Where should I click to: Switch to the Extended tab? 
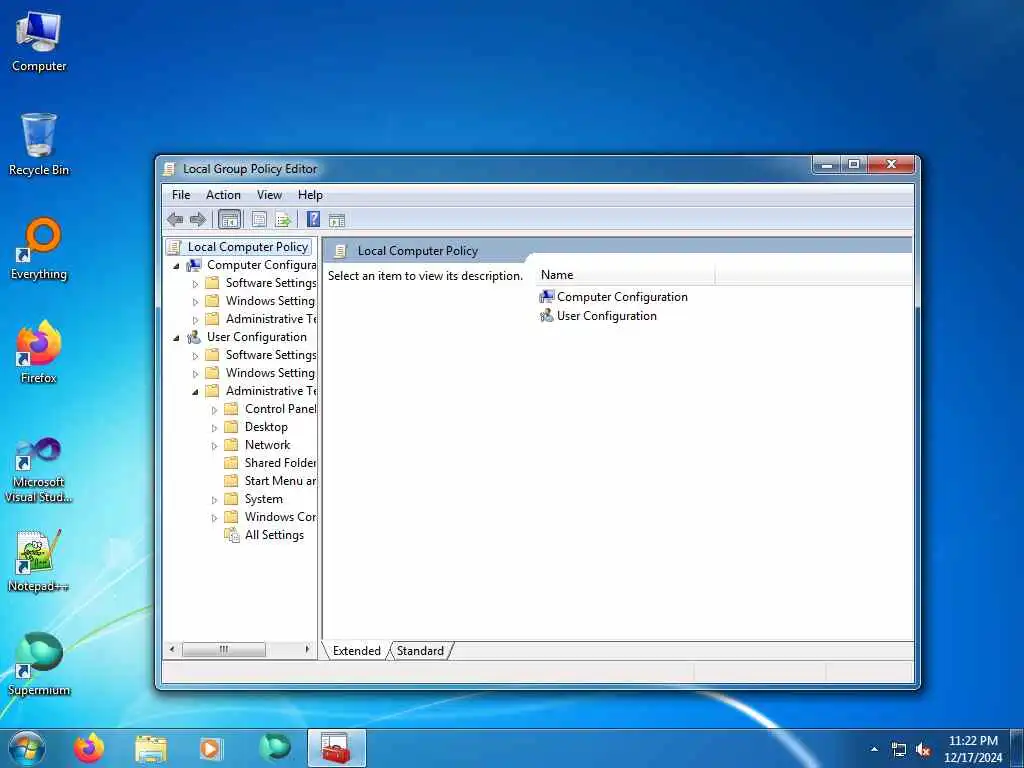tap(357, 650)
